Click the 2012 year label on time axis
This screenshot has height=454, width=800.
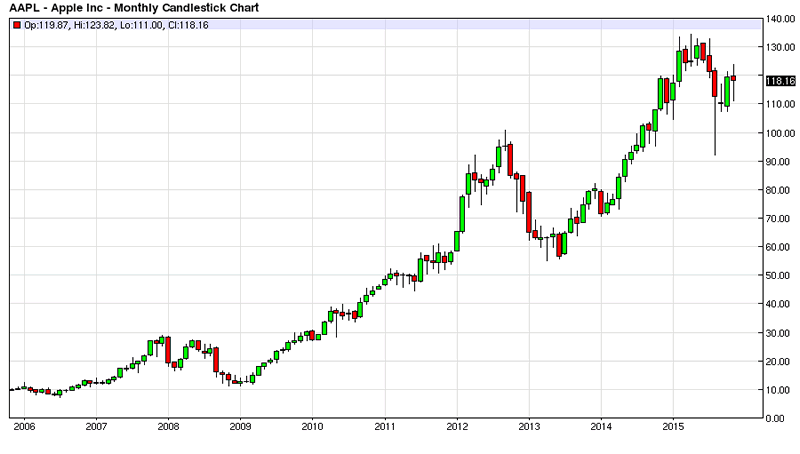point(457,426)
